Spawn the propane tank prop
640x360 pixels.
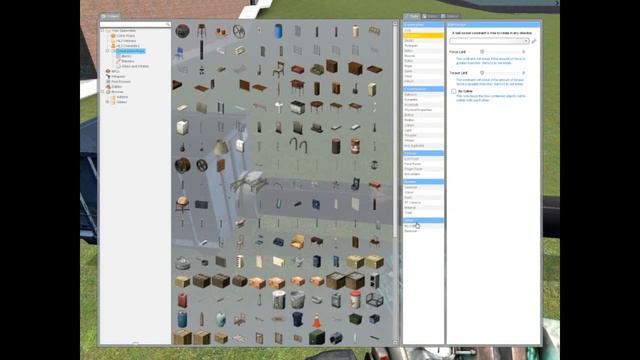(221, 319)
